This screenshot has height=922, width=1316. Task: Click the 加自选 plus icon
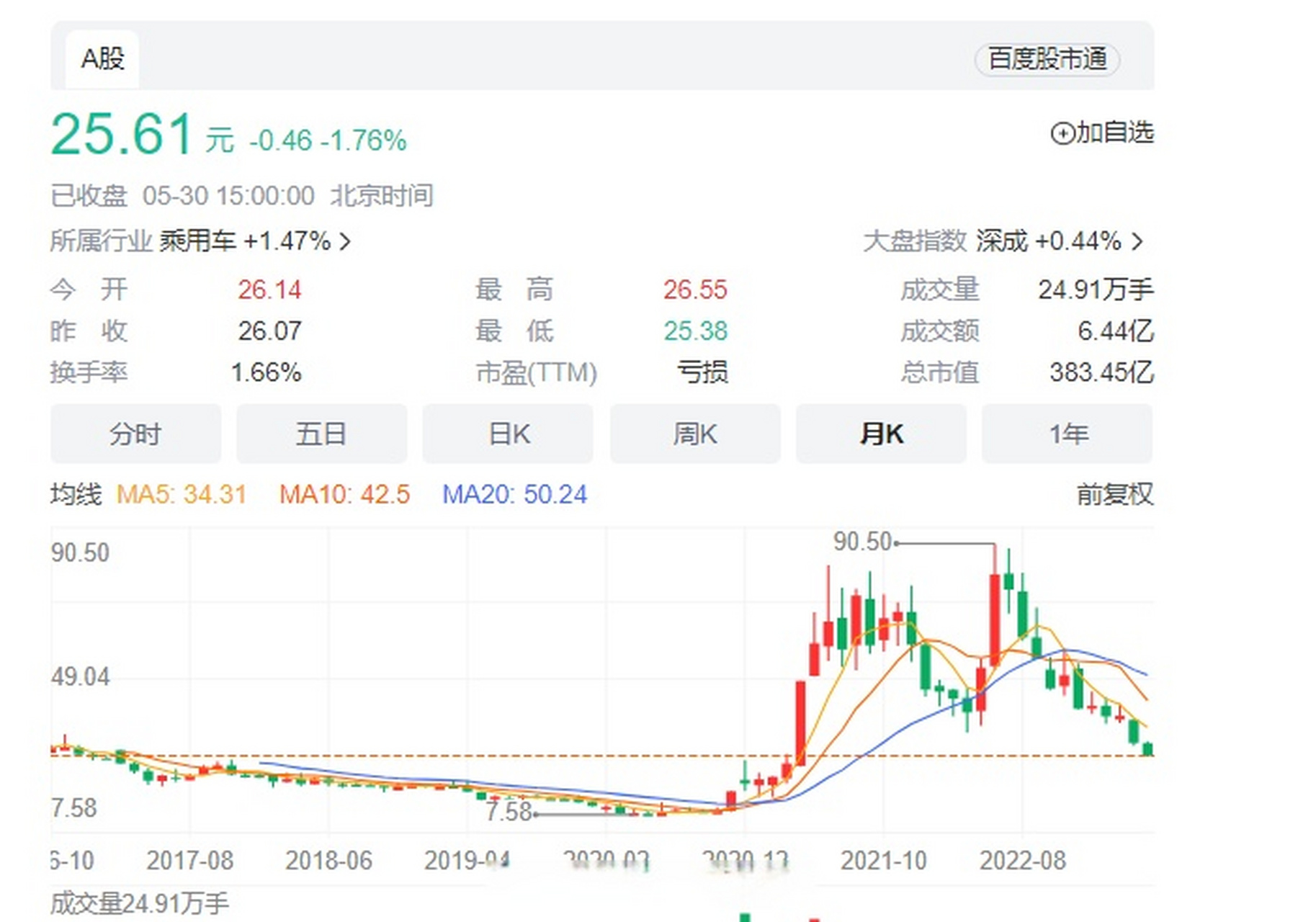1064,133
